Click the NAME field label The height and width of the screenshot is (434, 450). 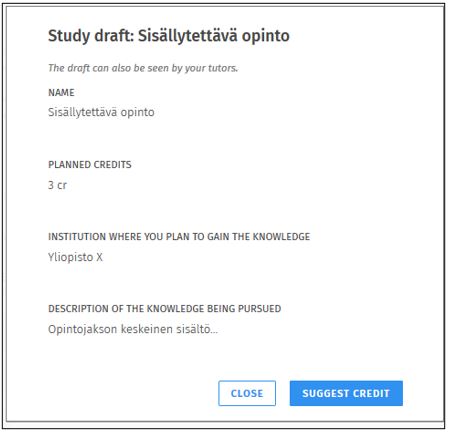tap(61, 92)
